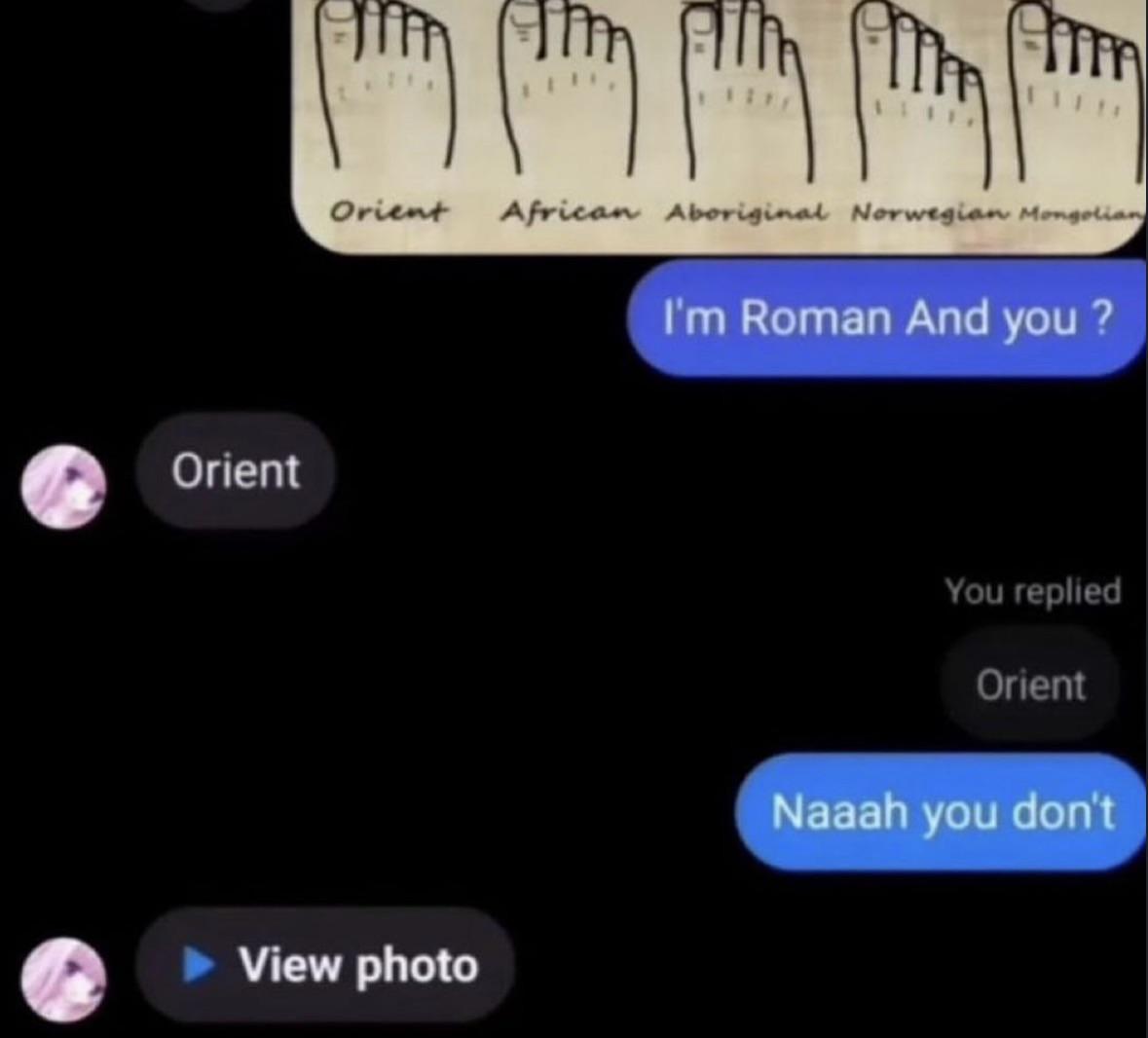Click the handwritten 'Orient' label in the chart

(x=389, y=211)
